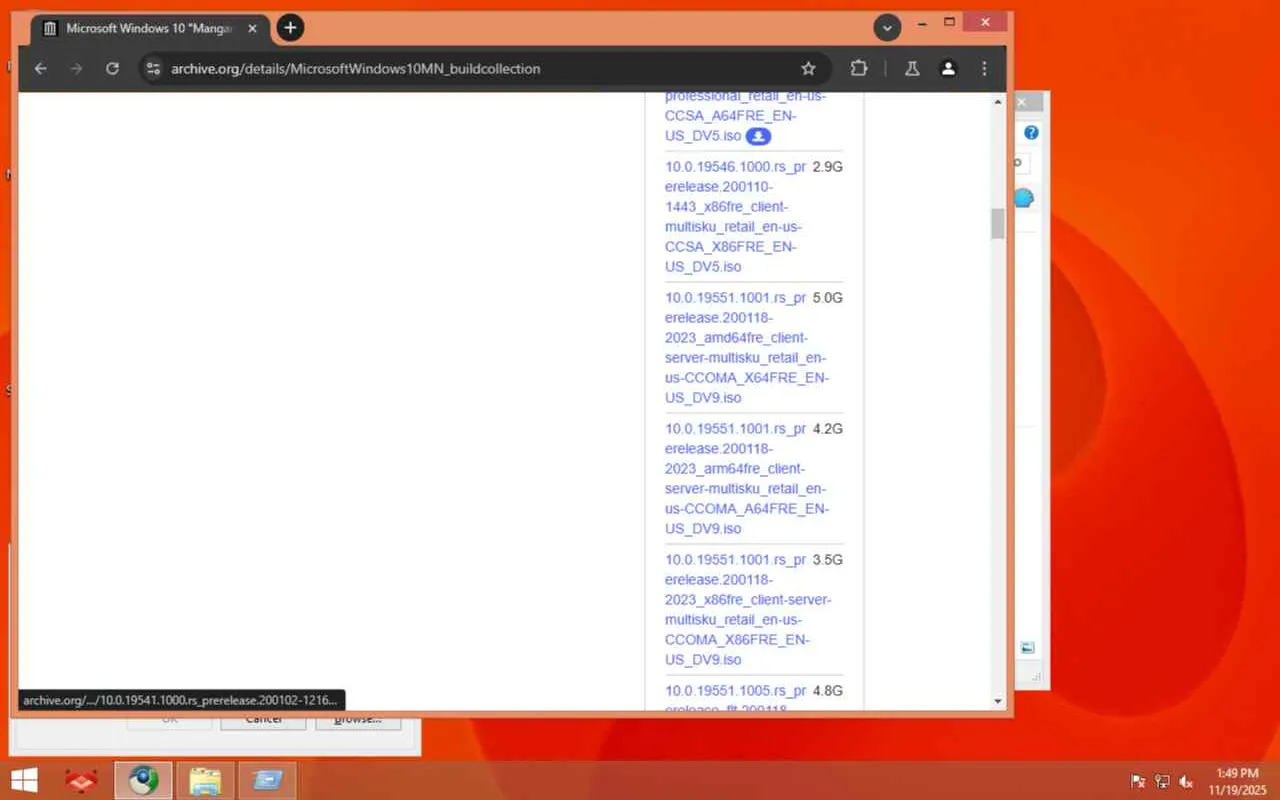1280x800 pixels.
Task: Click the taskbar clock showing 1:49 PM
Action: 1237,781
